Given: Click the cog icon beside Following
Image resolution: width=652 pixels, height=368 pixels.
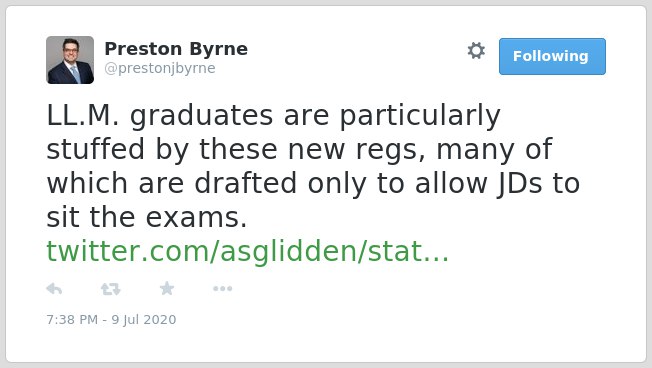Looking at the screenshot, I should click(476, 51).
